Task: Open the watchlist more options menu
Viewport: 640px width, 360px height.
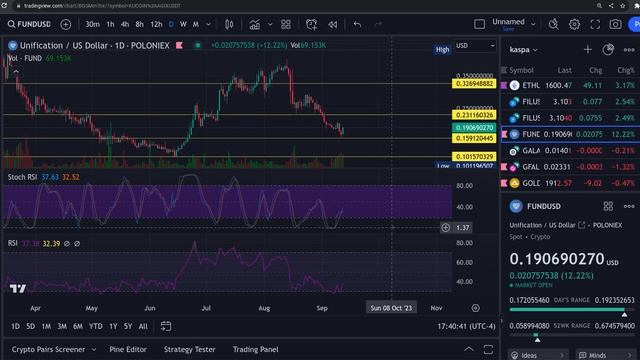Action: 629,50
